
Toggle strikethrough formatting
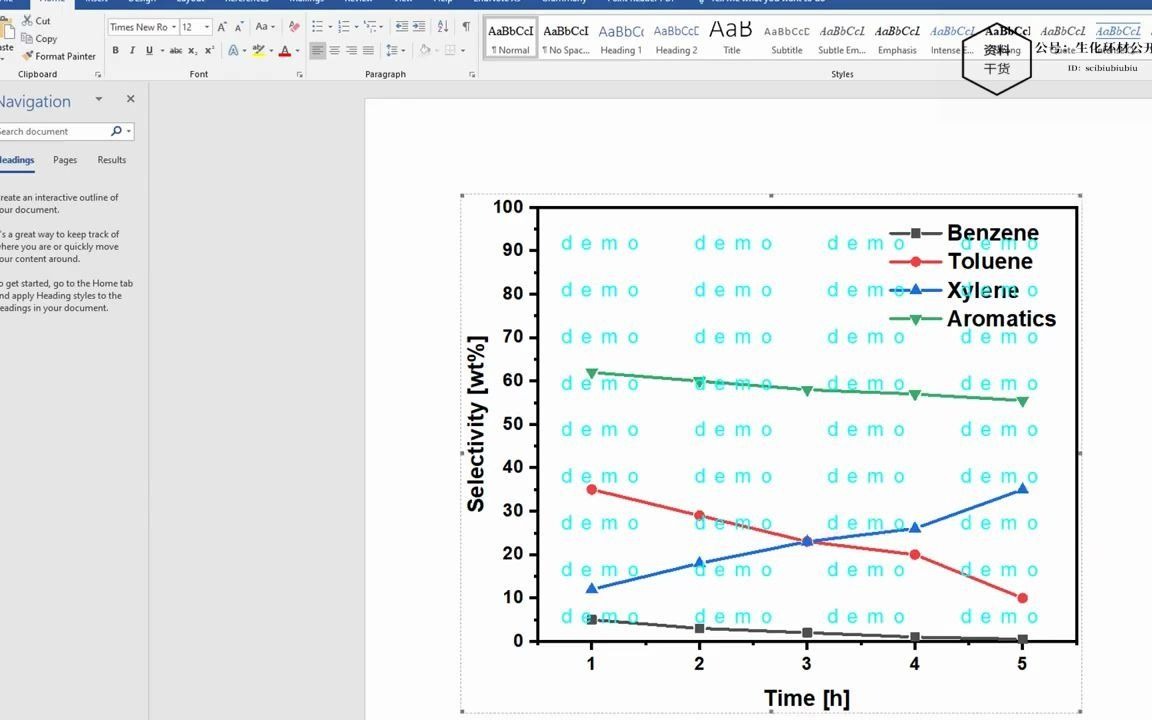pyautogui.click(x=176, y=51)
